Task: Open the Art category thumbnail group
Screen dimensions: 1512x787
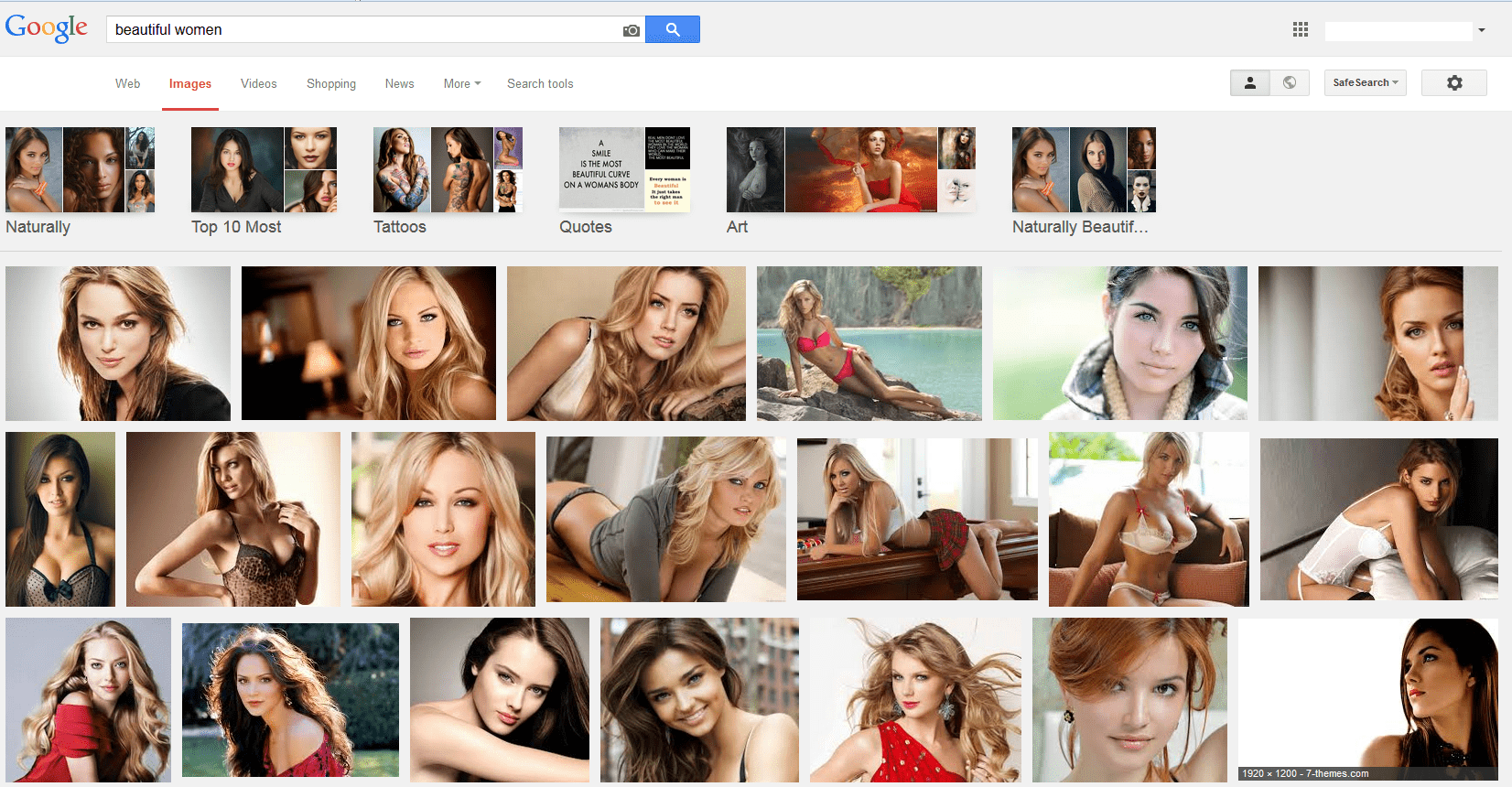Action: coord(850,170)
